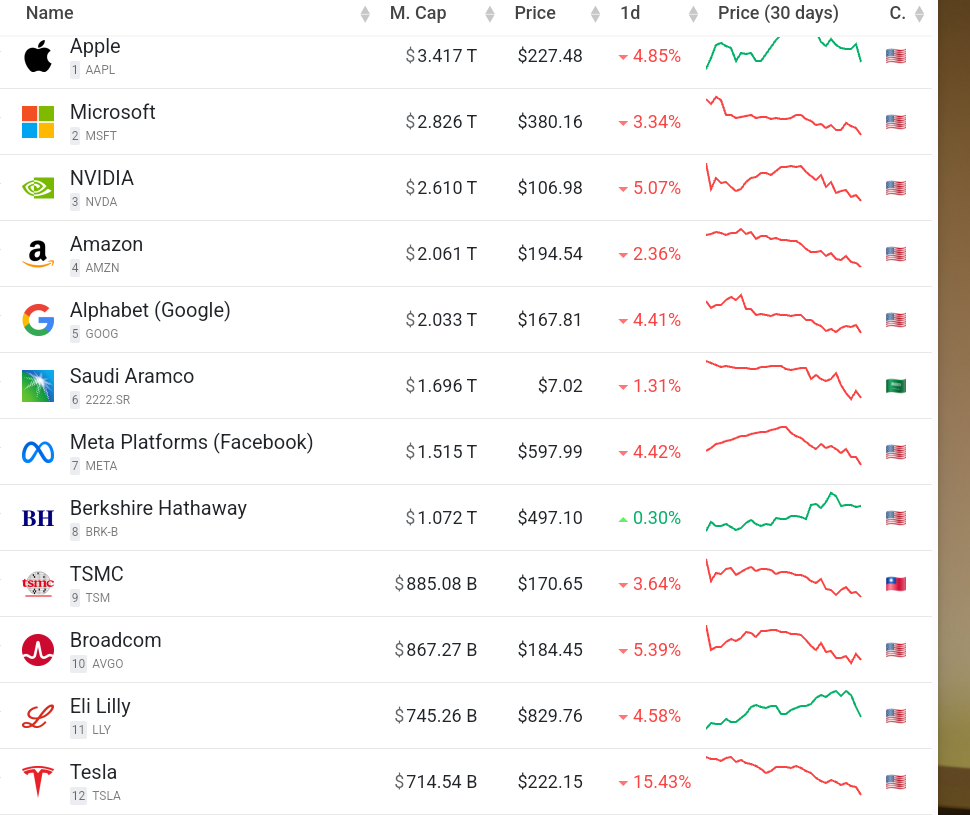The image size is (970, 815).
Task: Sort table by Price column
Action: tap(535, 14)
